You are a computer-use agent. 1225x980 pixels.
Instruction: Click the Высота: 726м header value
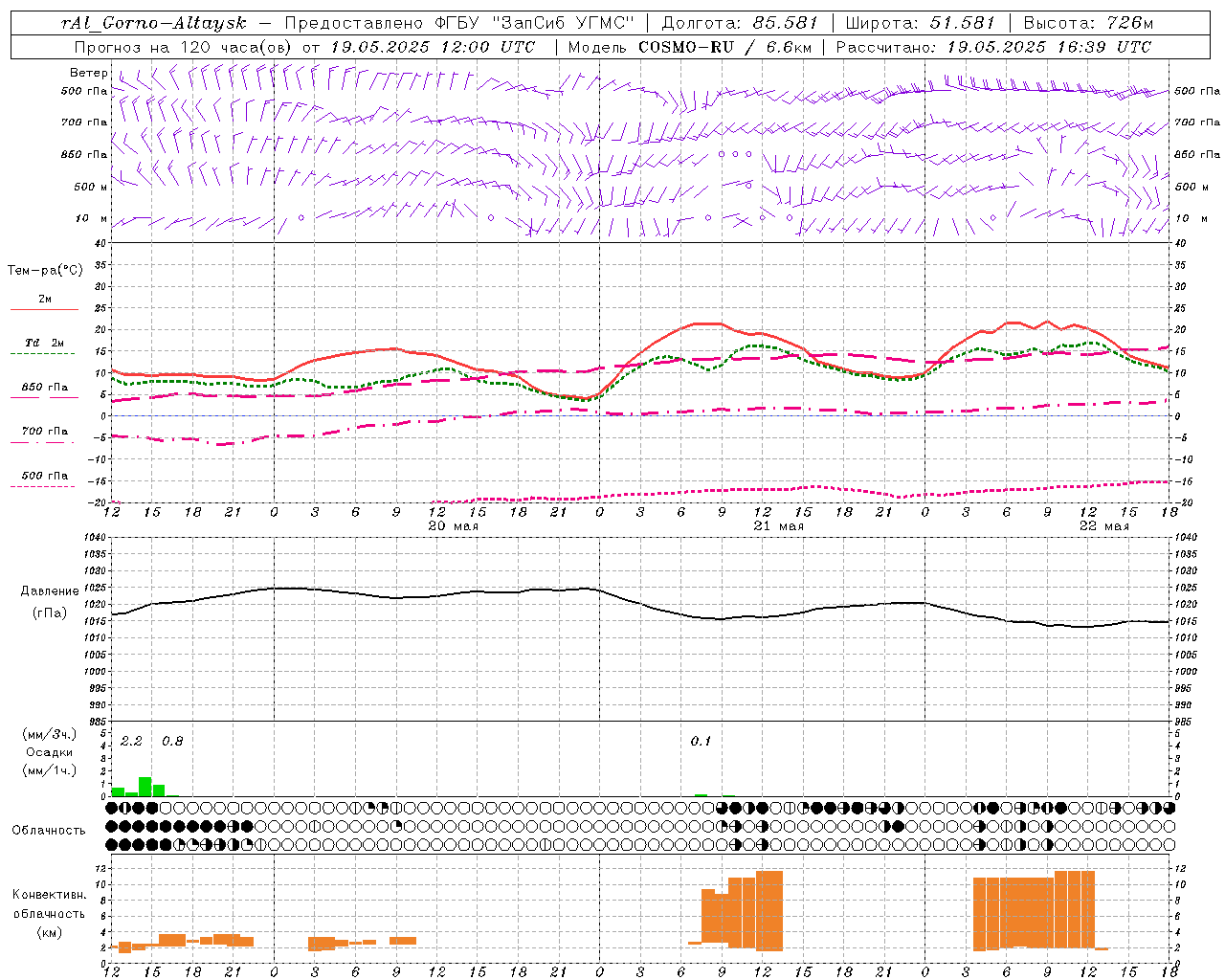tap(1088, 23)
